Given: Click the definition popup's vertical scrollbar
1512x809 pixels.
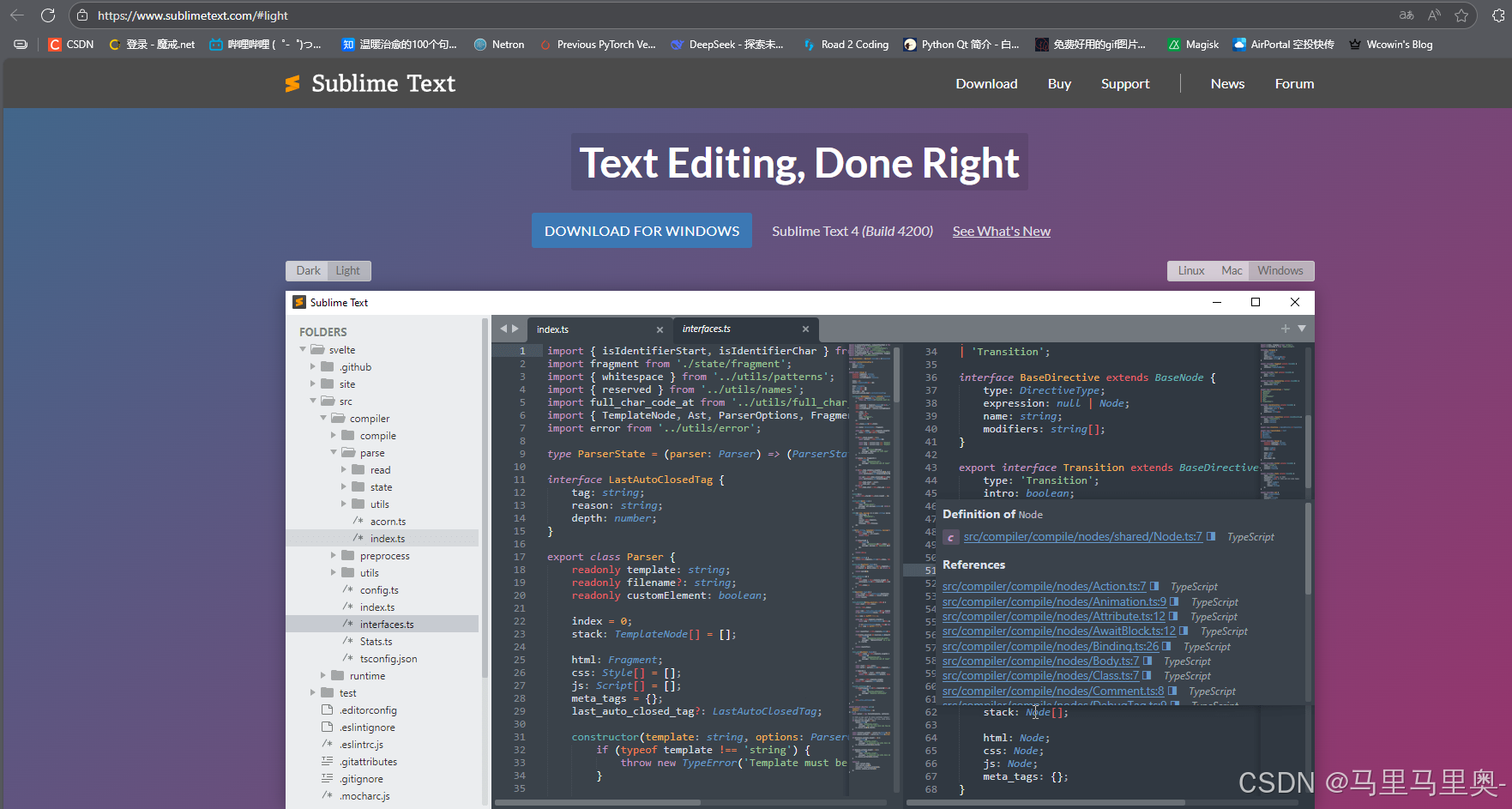Looking at the screenshot, I should pos(1308,549).
